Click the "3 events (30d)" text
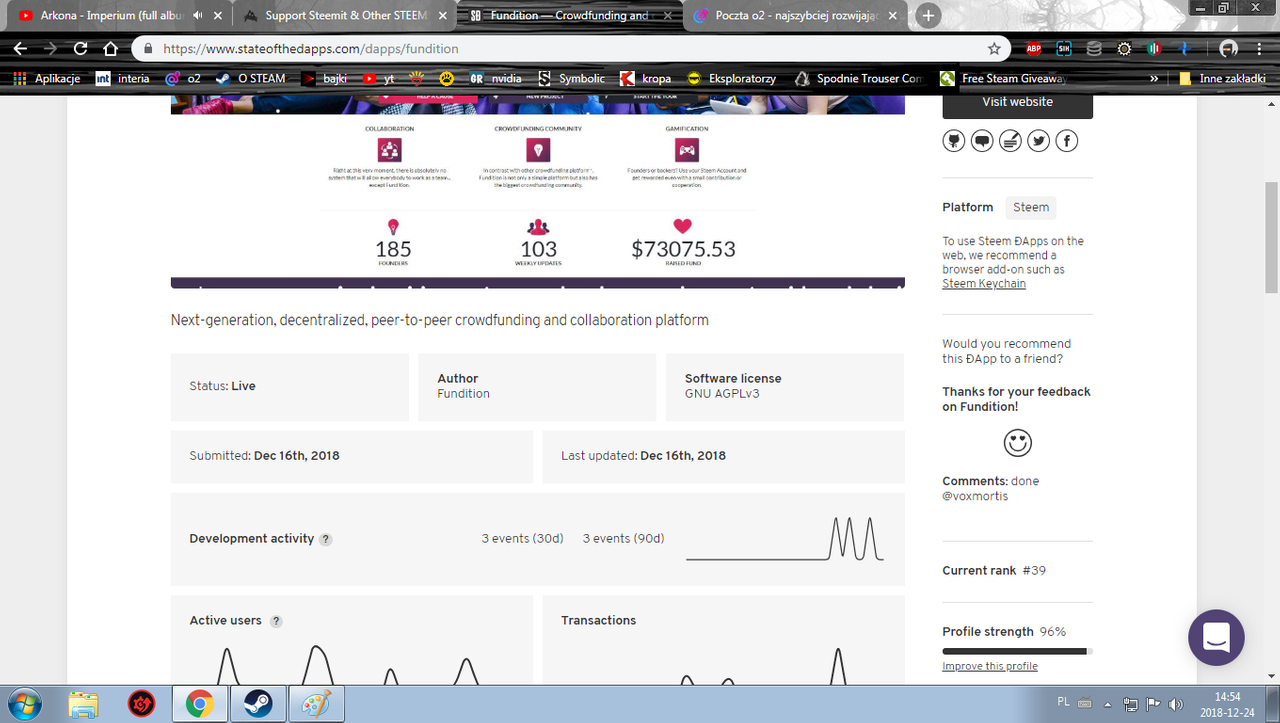1280x723 pixels. tap(522, 539)
